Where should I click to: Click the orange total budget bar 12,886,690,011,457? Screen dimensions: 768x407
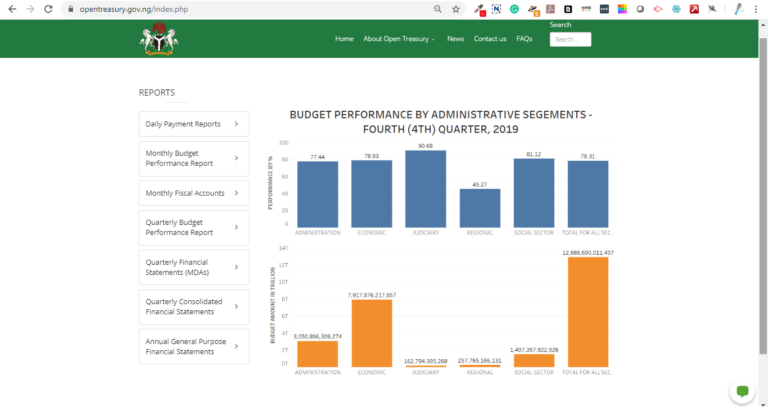pyautogui.click(x=588, y=312)
